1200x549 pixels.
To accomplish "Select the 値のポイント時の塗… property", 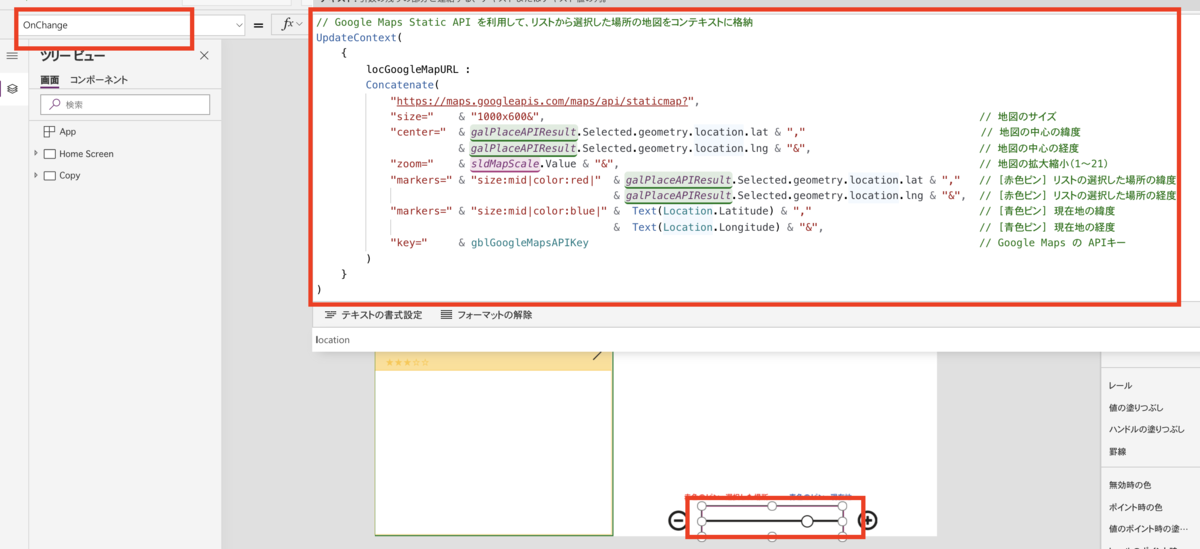I will coord(1146,528).
